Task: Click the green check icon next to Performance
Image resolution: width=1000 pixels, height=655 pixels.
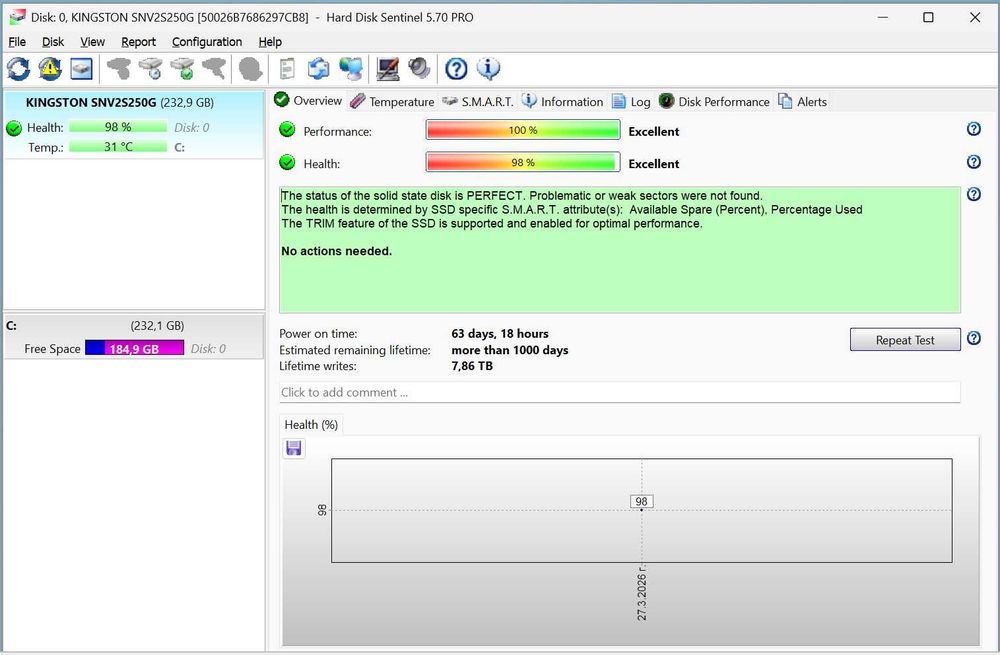Action: [288, 130]
